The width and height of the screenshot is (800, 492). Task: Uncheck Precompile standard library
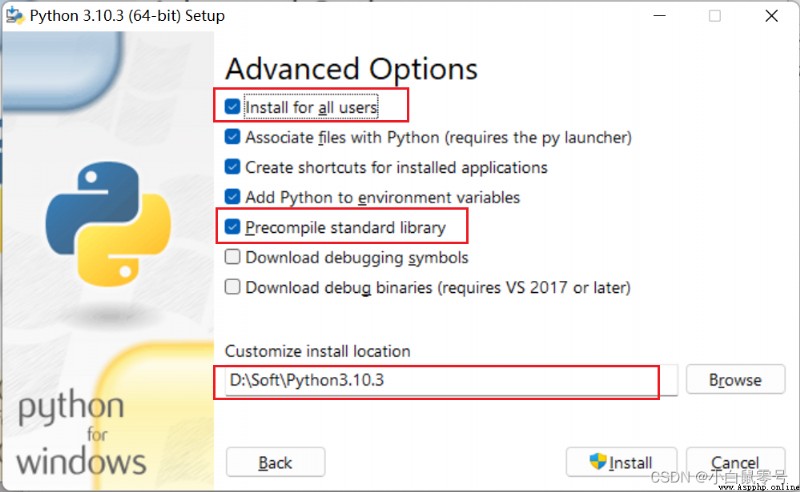(x=232, y=227)
